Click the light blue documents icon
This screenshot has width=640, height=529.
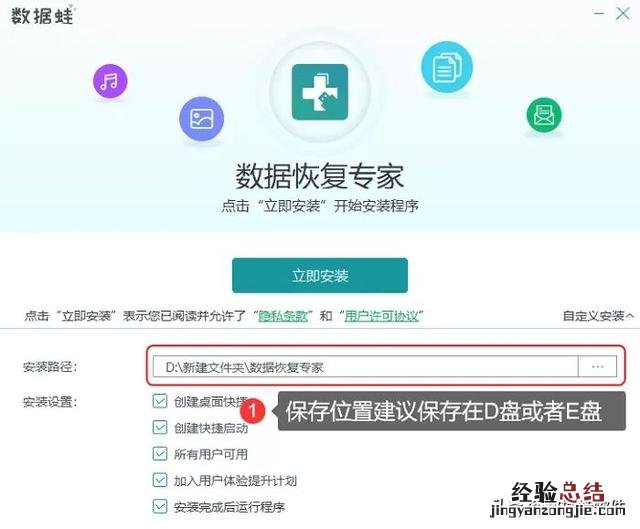(x=447, y=67)
